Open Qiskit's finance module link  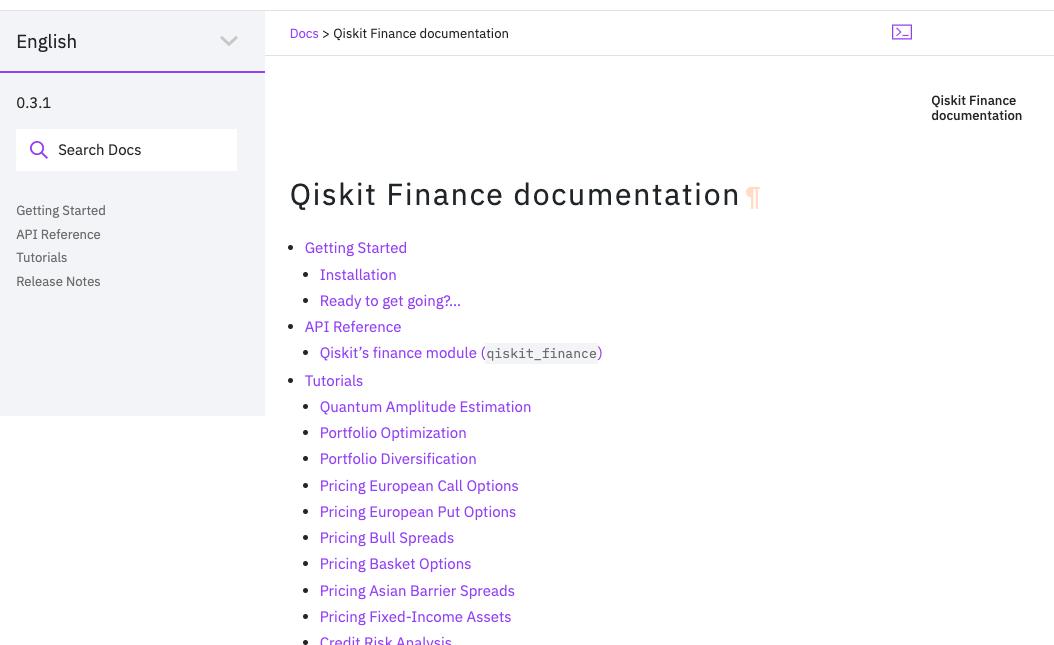[460, 353]
